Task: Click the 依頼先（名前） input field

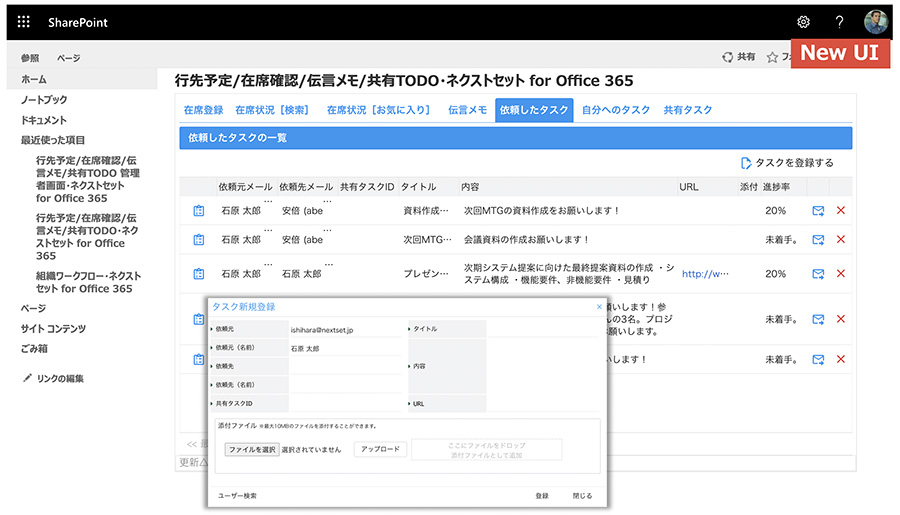Action: click(347, 385)
